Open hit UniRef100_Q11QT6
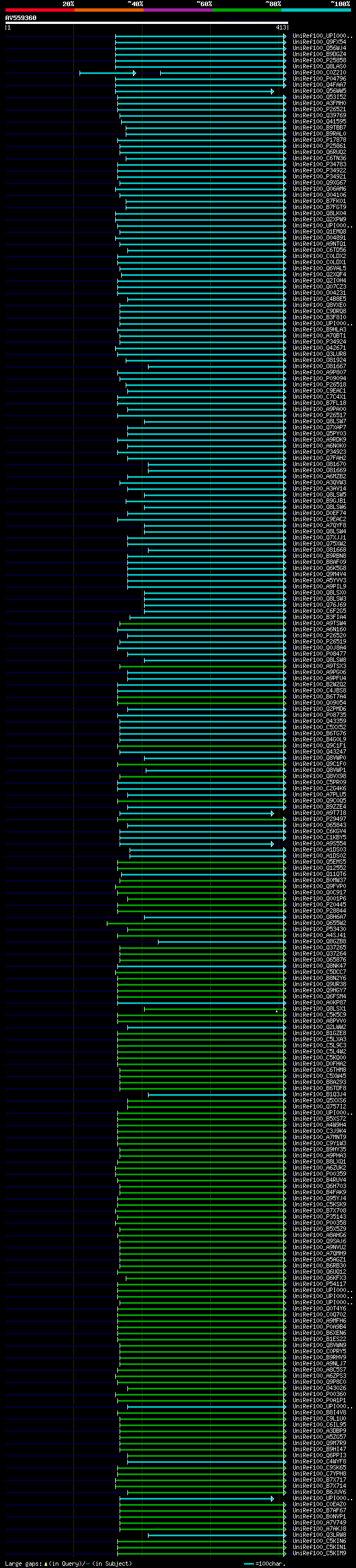 pyautogui.click(x=319, y=875)
